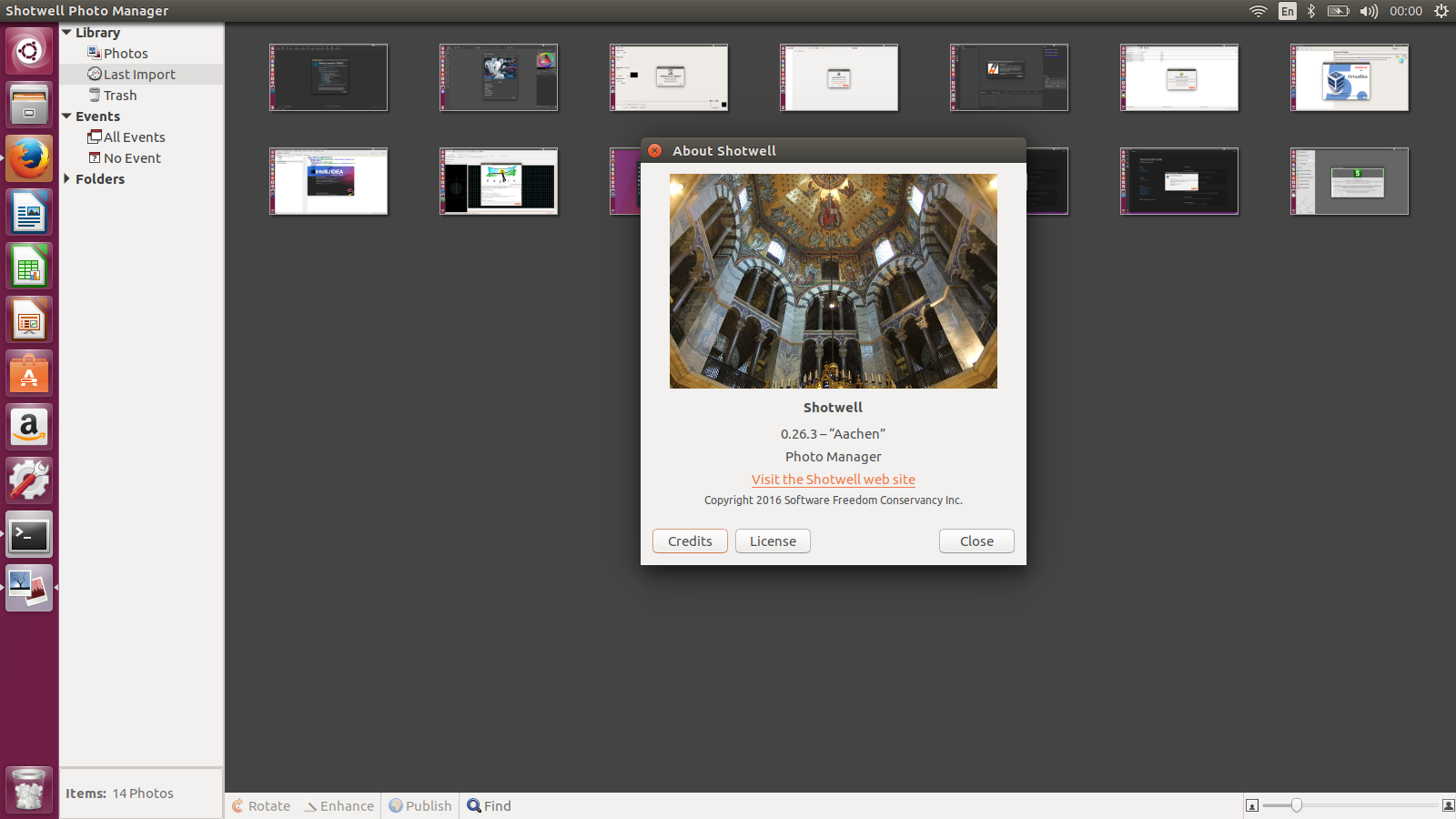Open Ubuntu Software from the launcher
Image resolution: width=1456 pixels, height=819 pixels.
pos(29,373)
